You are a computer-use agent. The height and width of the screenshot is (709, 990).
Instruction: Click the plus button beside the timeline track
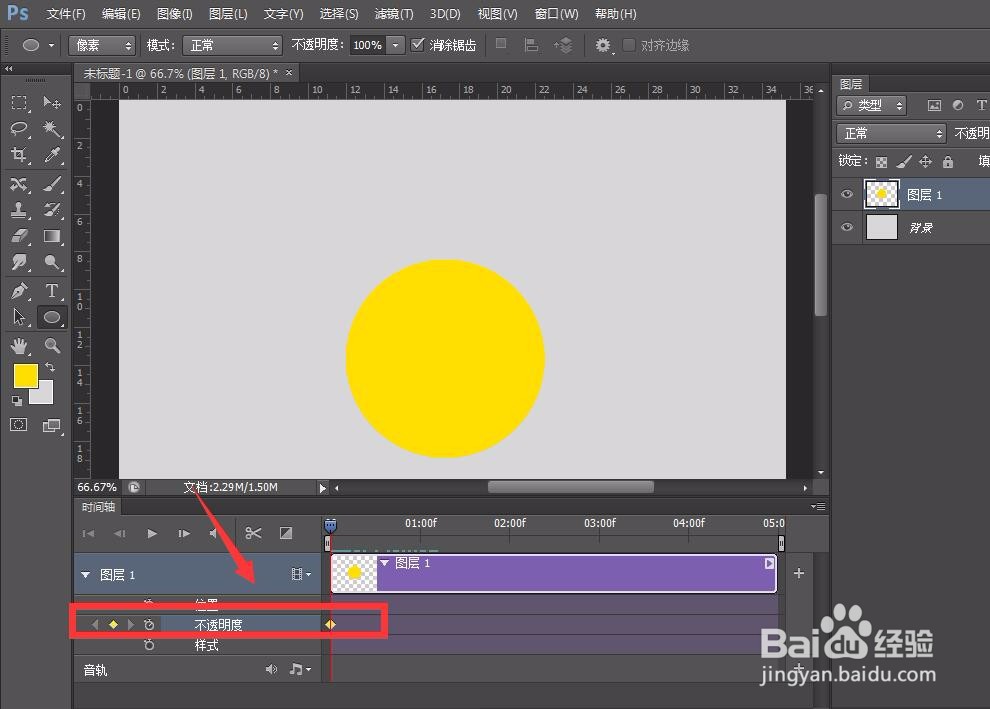click(798, 573)
